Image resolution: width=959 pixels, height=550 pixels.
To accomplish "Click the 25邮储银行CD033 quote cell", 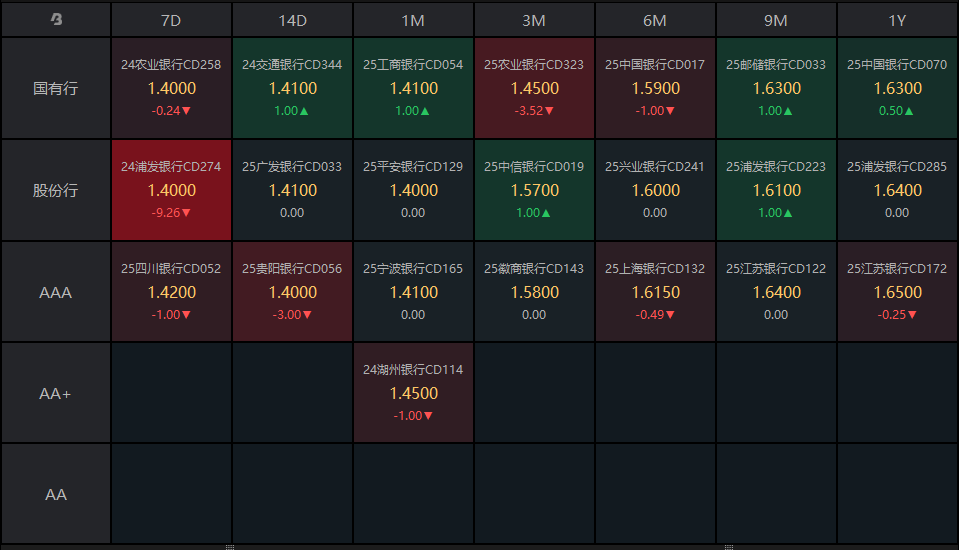I will click(776, 88).
